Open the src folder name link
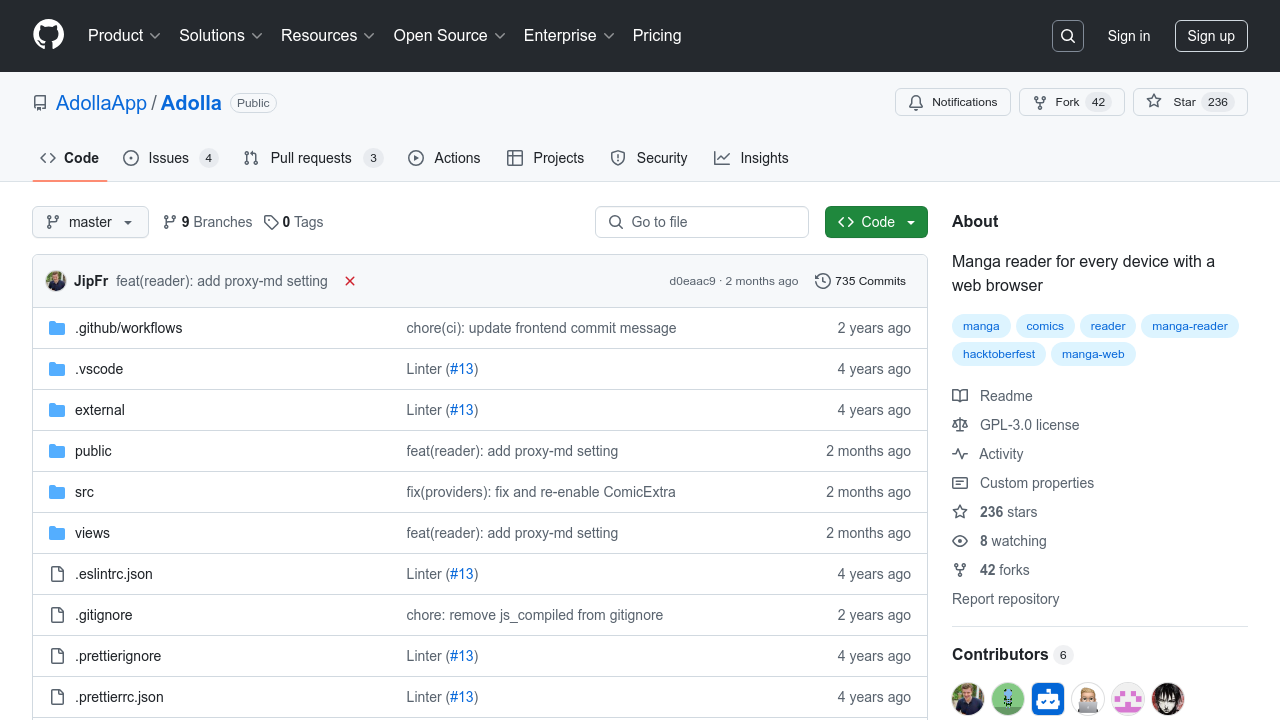Screen dimensions: 1280x720 84,492
